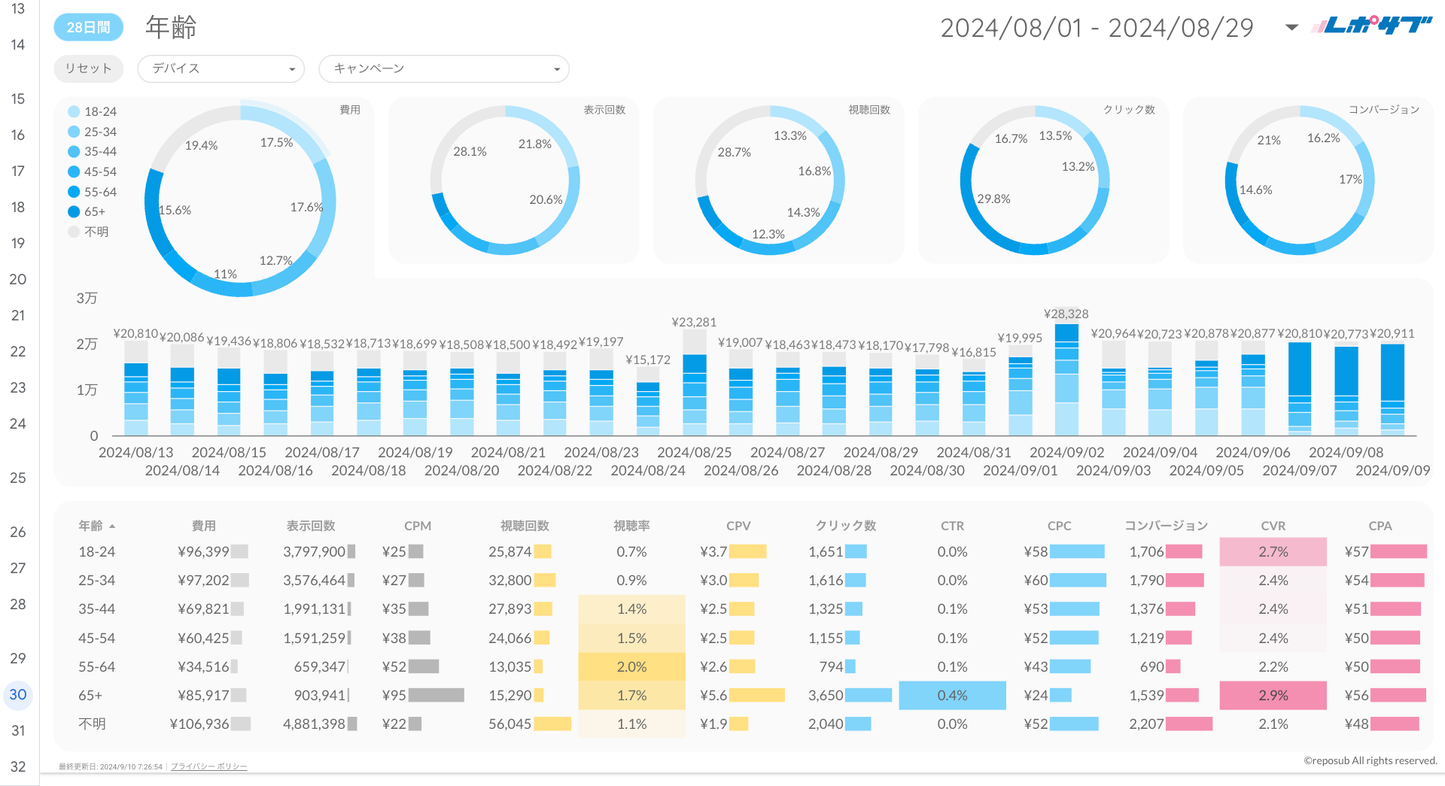Click the ¥106,936 cost cell
This screenshot has height=786, width=1445.
(x=199, y=724)
